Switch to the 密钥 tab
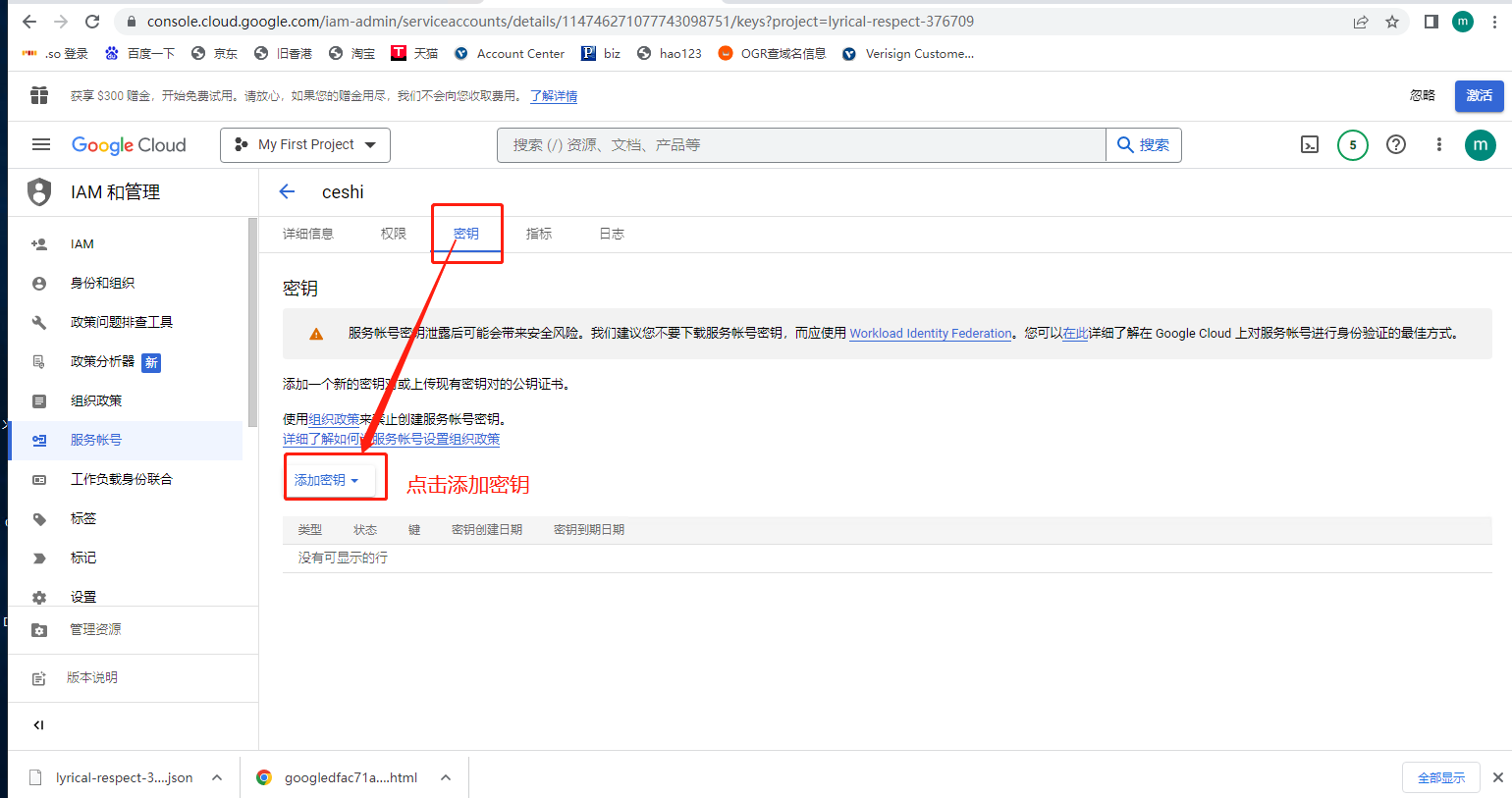1512x798 pixels. 466,234
